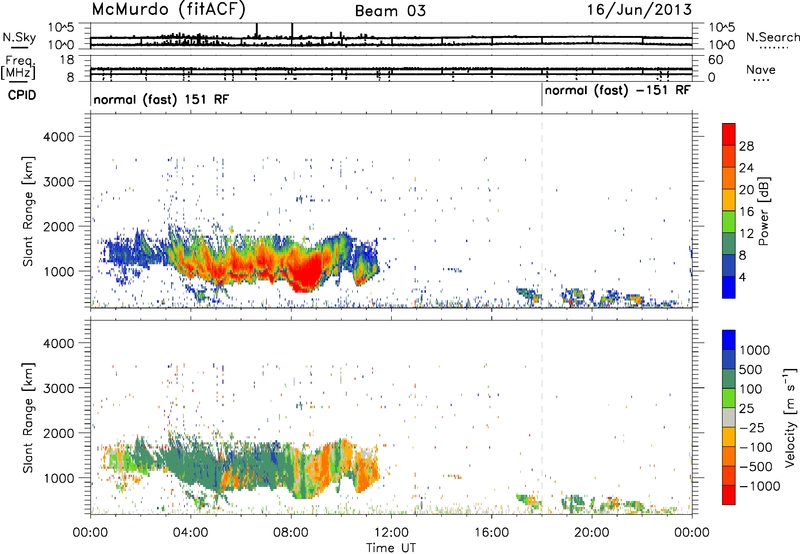
Task: Click the "-1000" label on Velocity colorbar
Action: (759, 486)
